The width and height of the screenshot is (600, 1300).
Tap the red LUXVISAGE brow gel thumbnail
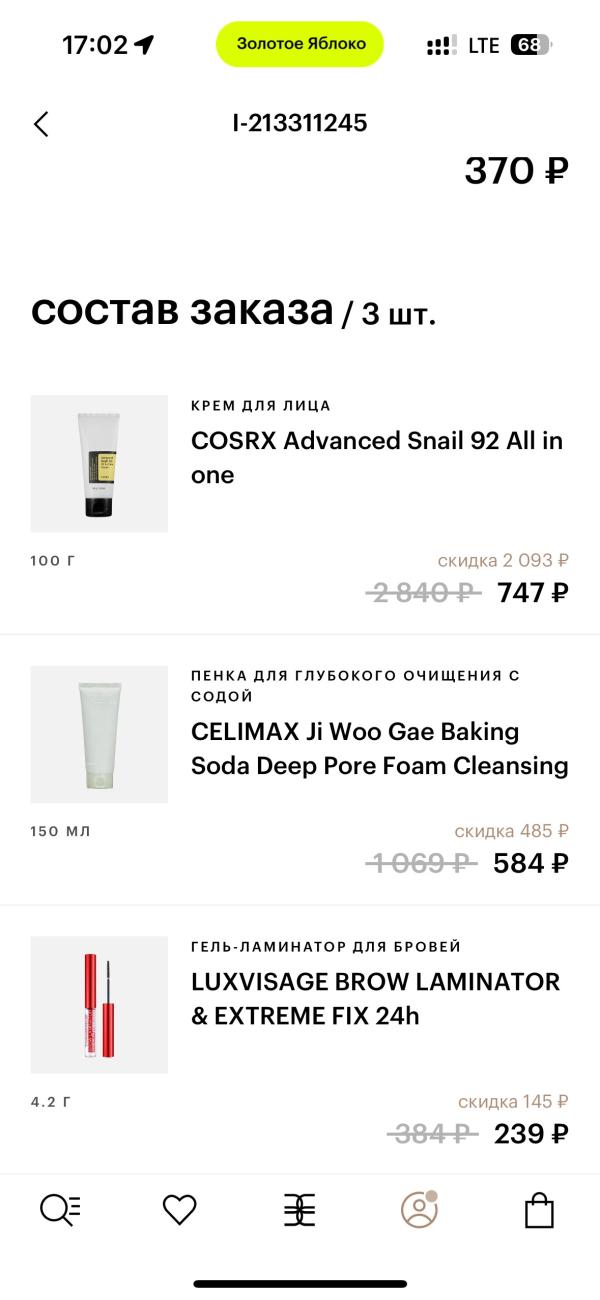(x=99, y=1004)
